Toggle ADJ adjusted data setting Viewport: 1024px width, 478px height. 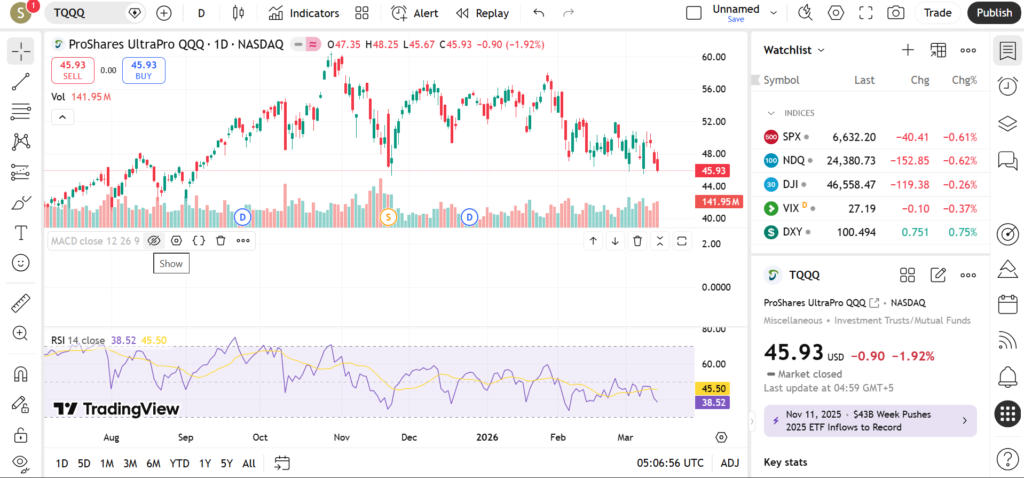click(x=730, y=463)
